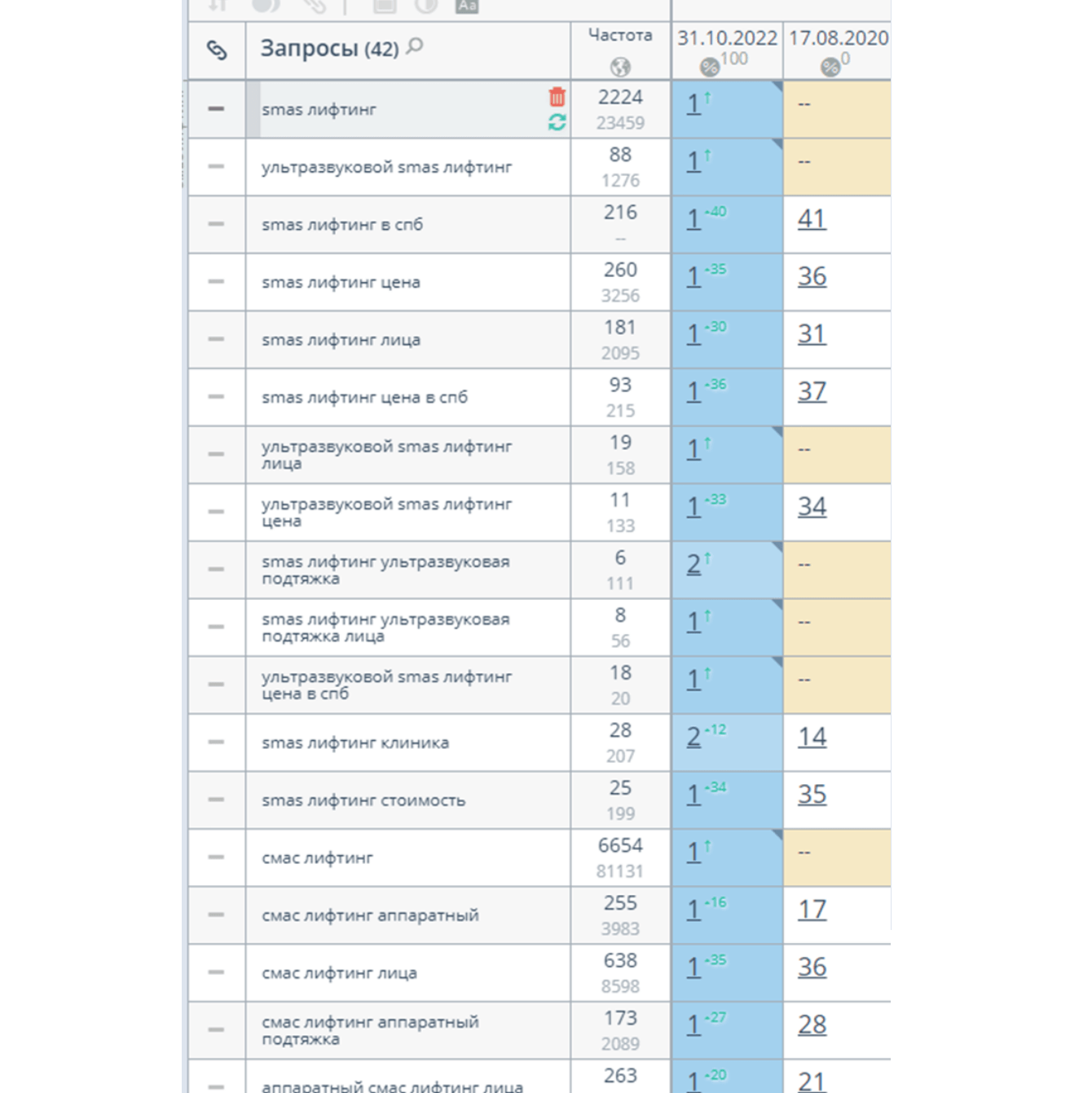This screenshot has width=1092, height=1093.
Task: Click dash icon beside the "смас лифтинг" row
Action: click(216, 857)
